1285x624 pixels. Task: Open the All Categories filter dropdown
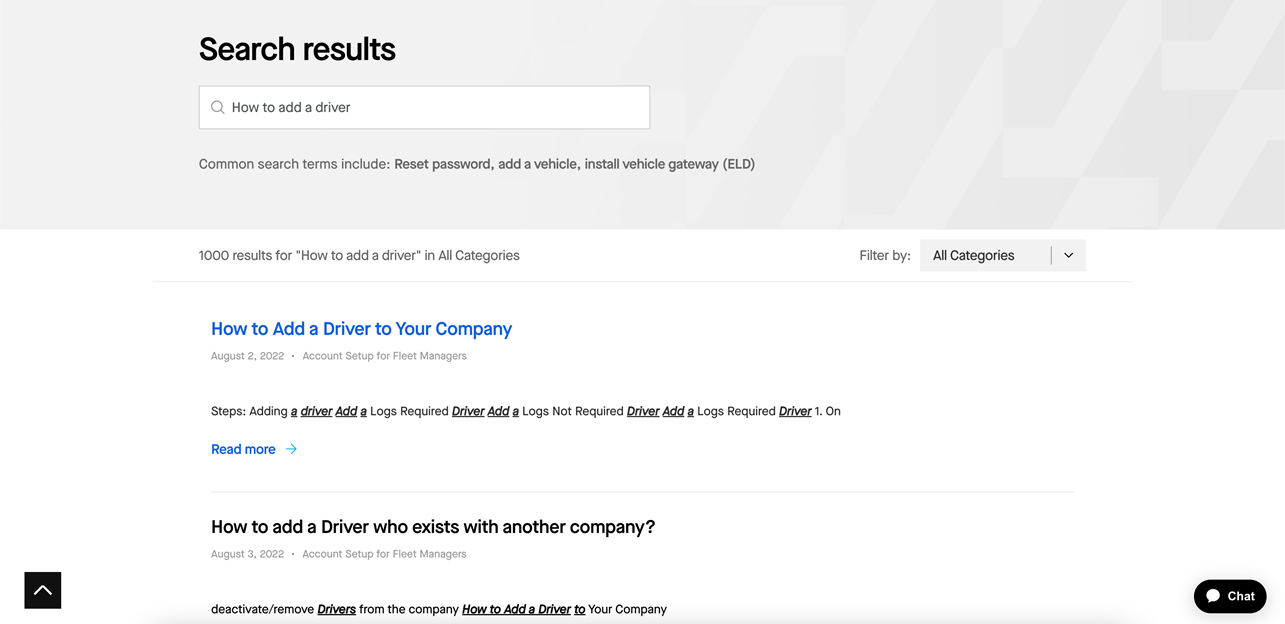coord(1002,255)
